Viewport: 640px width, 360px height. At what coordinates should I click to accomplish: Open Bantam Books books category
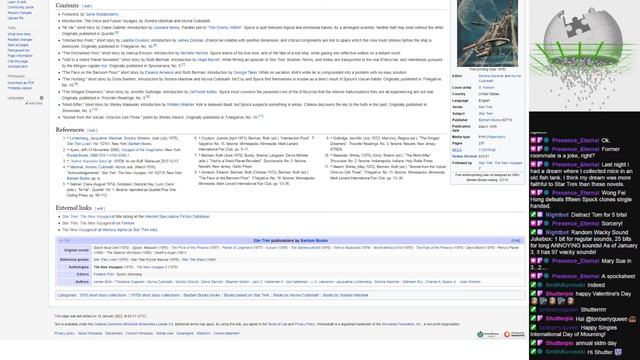pos(202,295)
